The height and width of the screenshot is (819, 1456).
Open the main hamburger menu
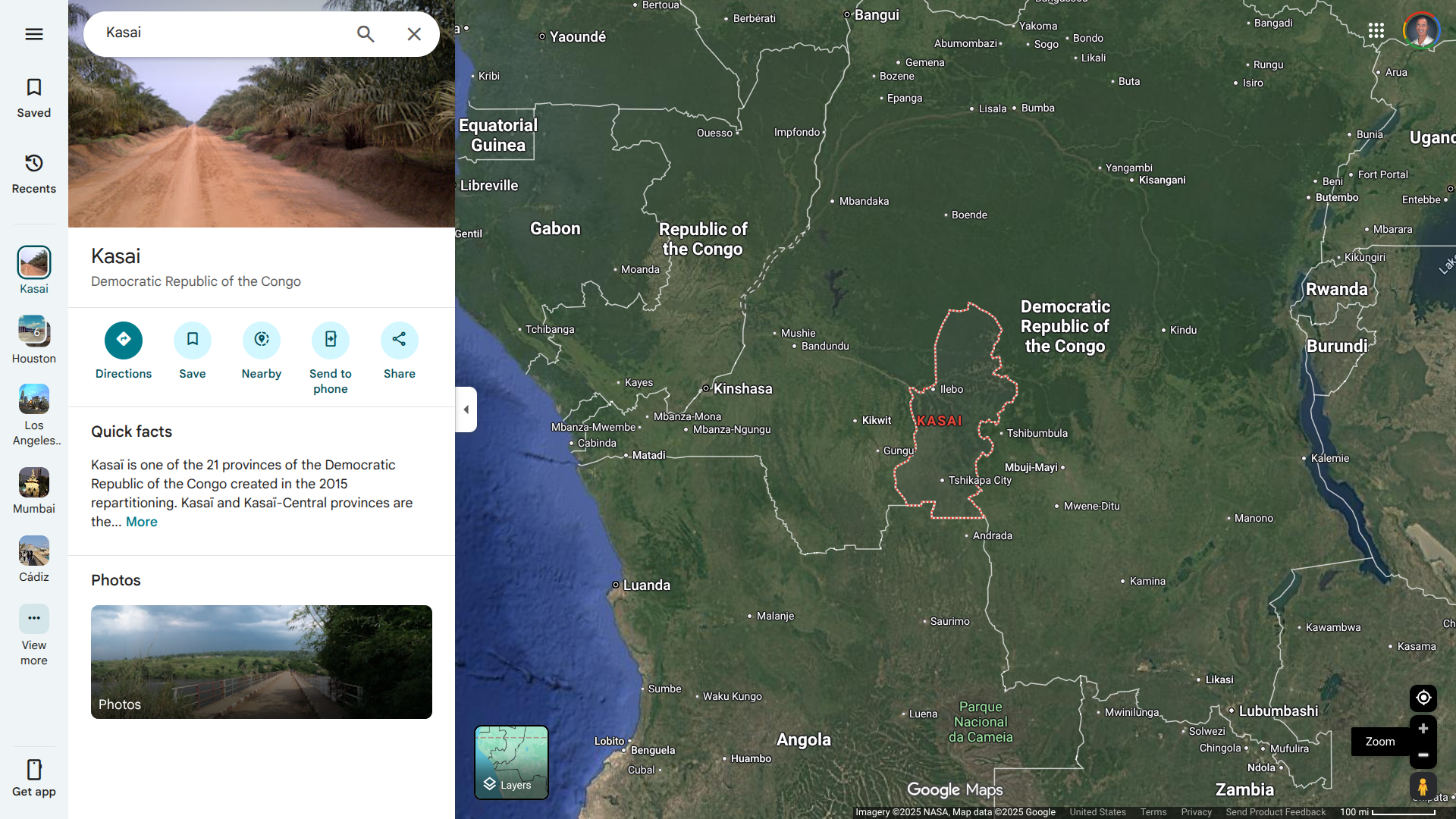pos(33,34)
